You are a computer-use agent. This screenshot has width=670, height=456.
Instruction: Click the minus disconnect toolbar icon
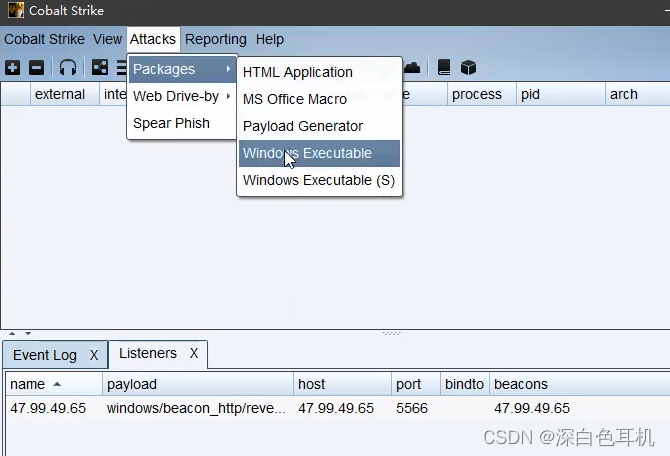click(36, 68)
